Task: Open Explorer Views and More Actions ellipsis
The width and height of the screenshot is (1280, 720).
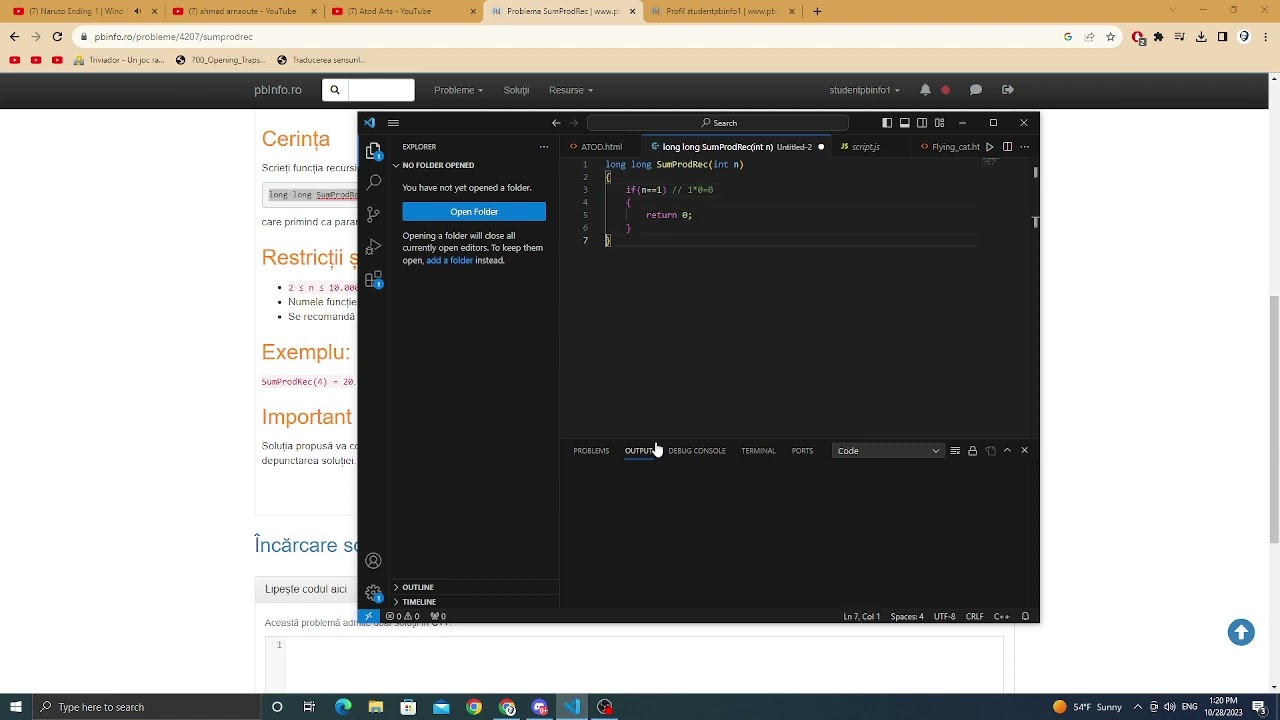Action: pyautogui.click(x=544, y=147)
